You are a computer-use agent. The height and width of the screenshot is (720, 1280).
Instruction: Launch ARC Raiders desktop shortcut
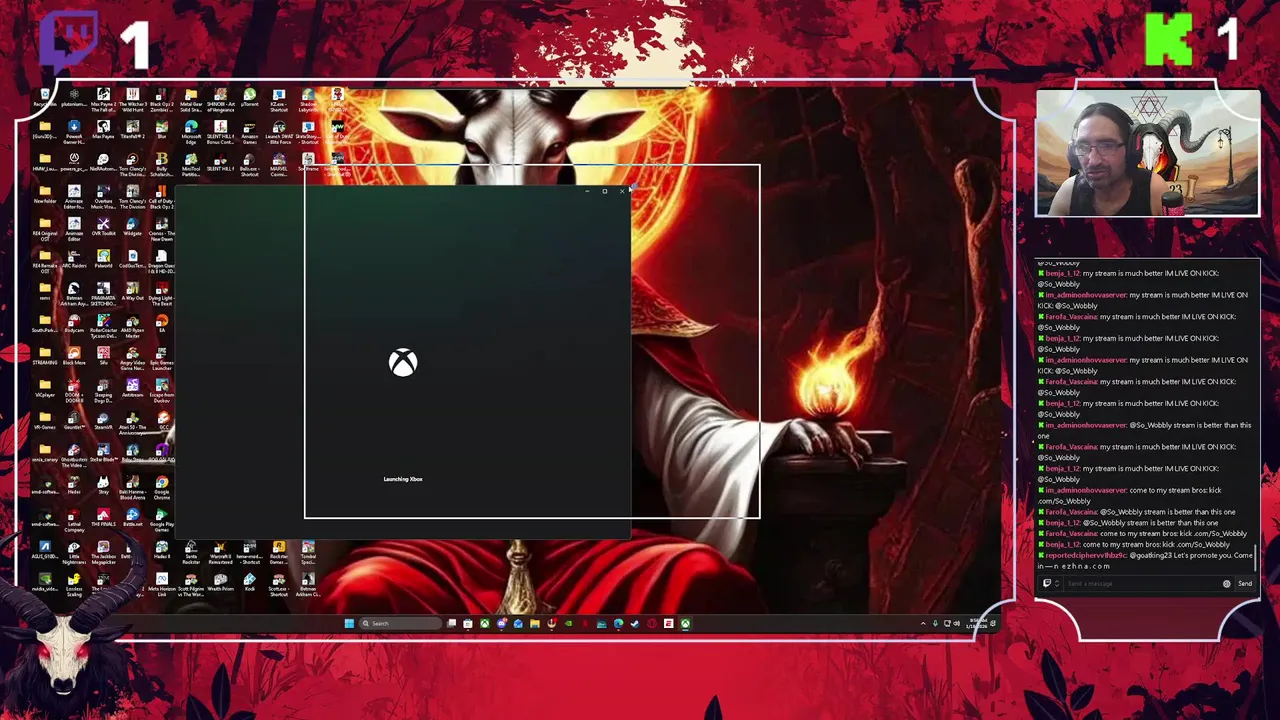point(74,258)
